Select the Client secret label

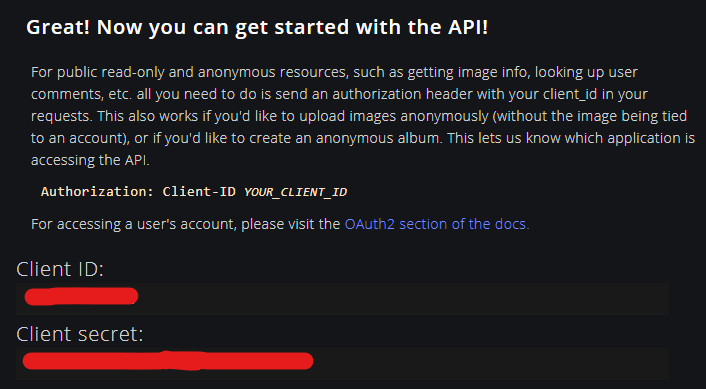pos(80,334)
